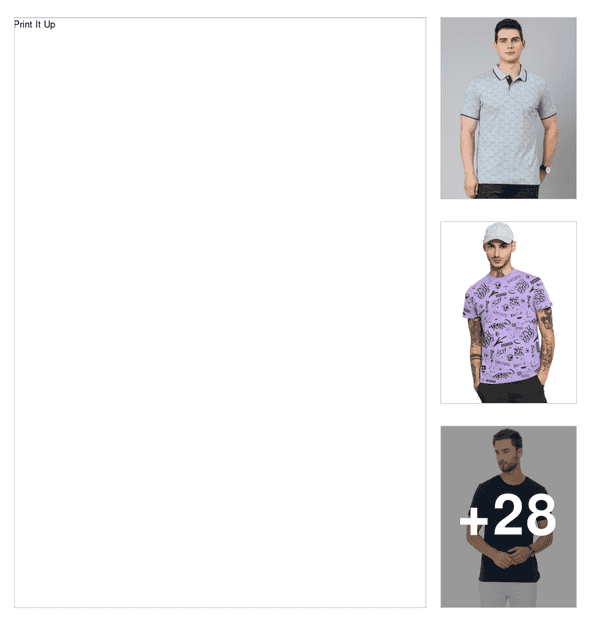Viewport: 591px width, 625px height.
Task: Click the bearded model in the darkened thumbnail
Action: point(508,454)
